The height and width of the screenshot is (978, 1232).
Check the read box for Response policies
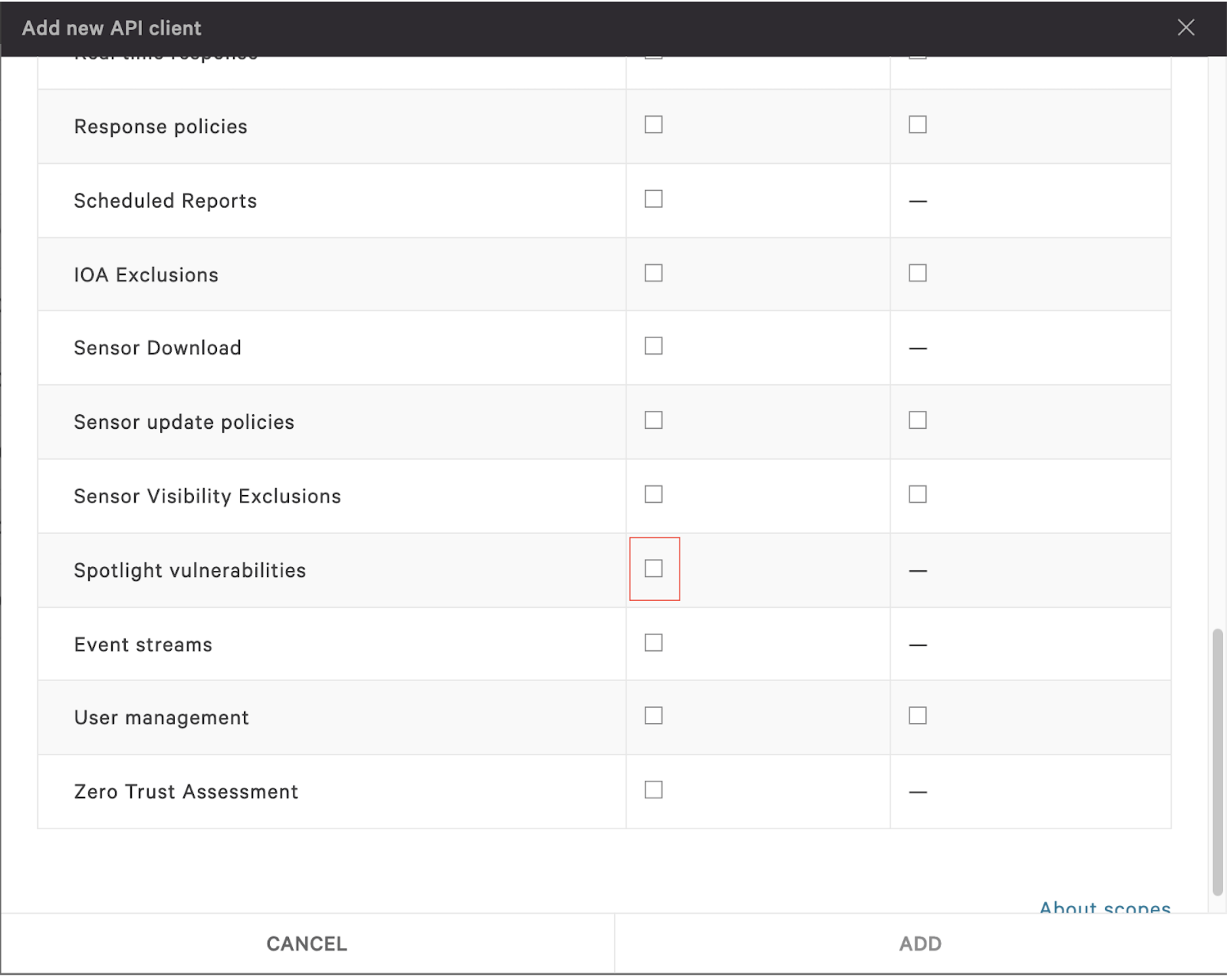[652, 124]
